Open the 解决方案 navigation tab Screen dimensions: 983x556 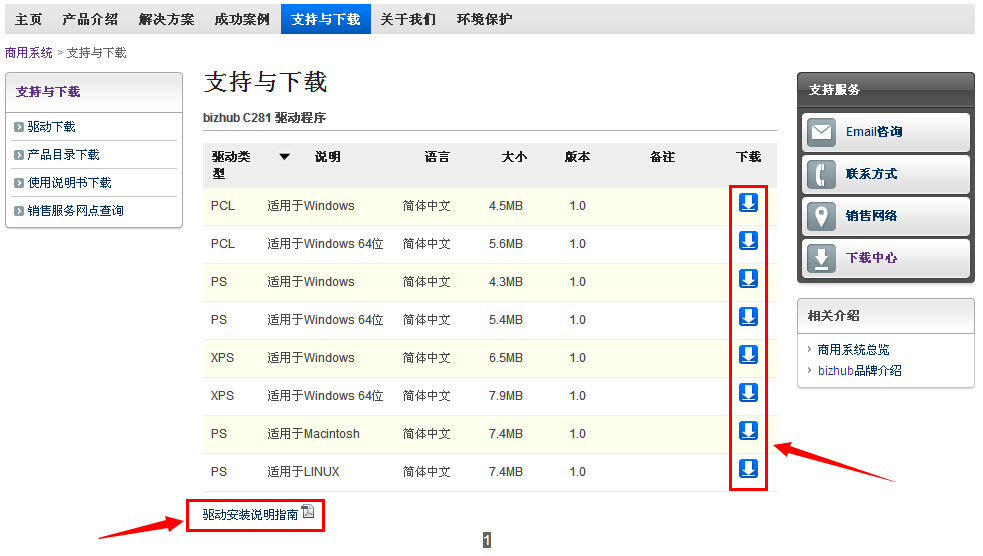(x=166, y=19)
